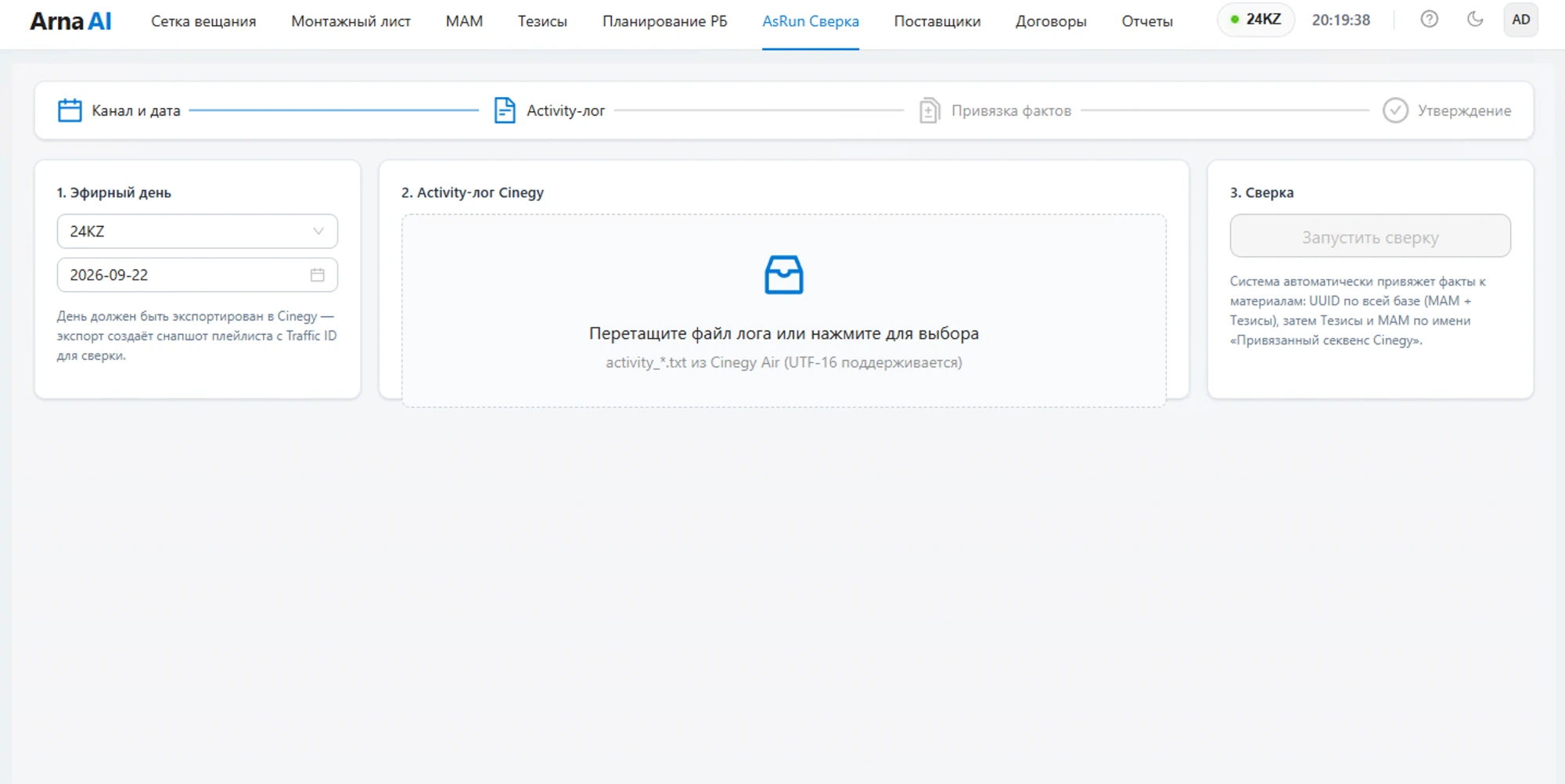Image resolution: width=1565 pixels, height=784 pixels.
Task: Switch to MAM tab
Action: (x=464, y=21)
